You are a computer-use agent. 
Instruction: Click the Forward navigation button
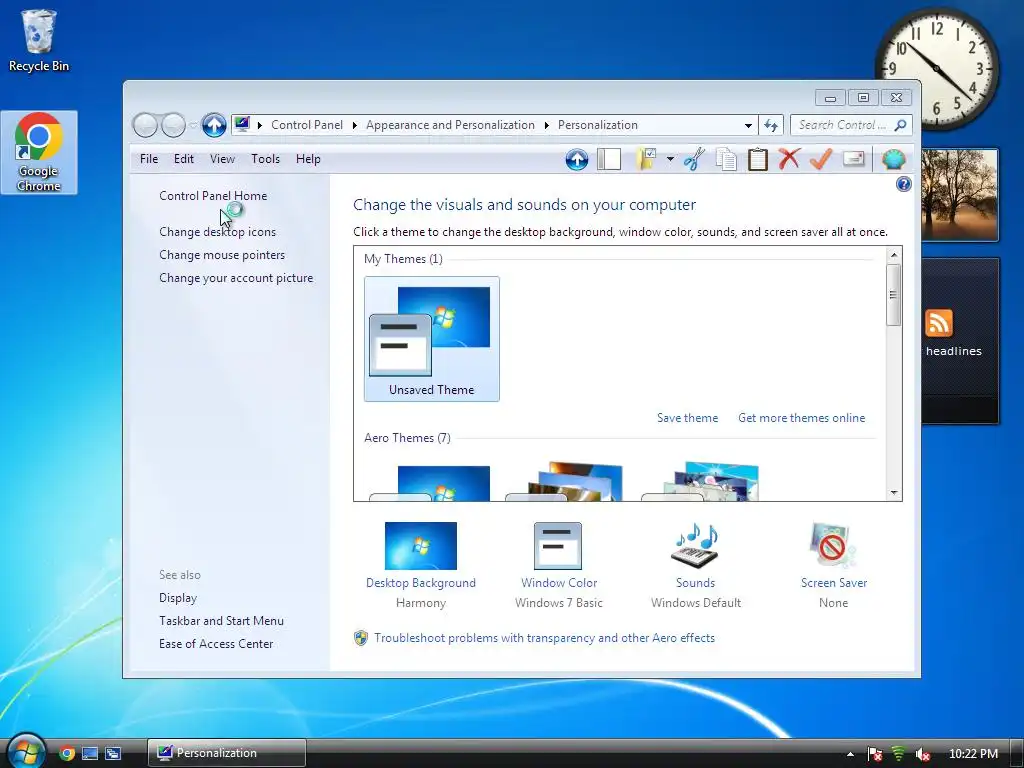point(173,125)
